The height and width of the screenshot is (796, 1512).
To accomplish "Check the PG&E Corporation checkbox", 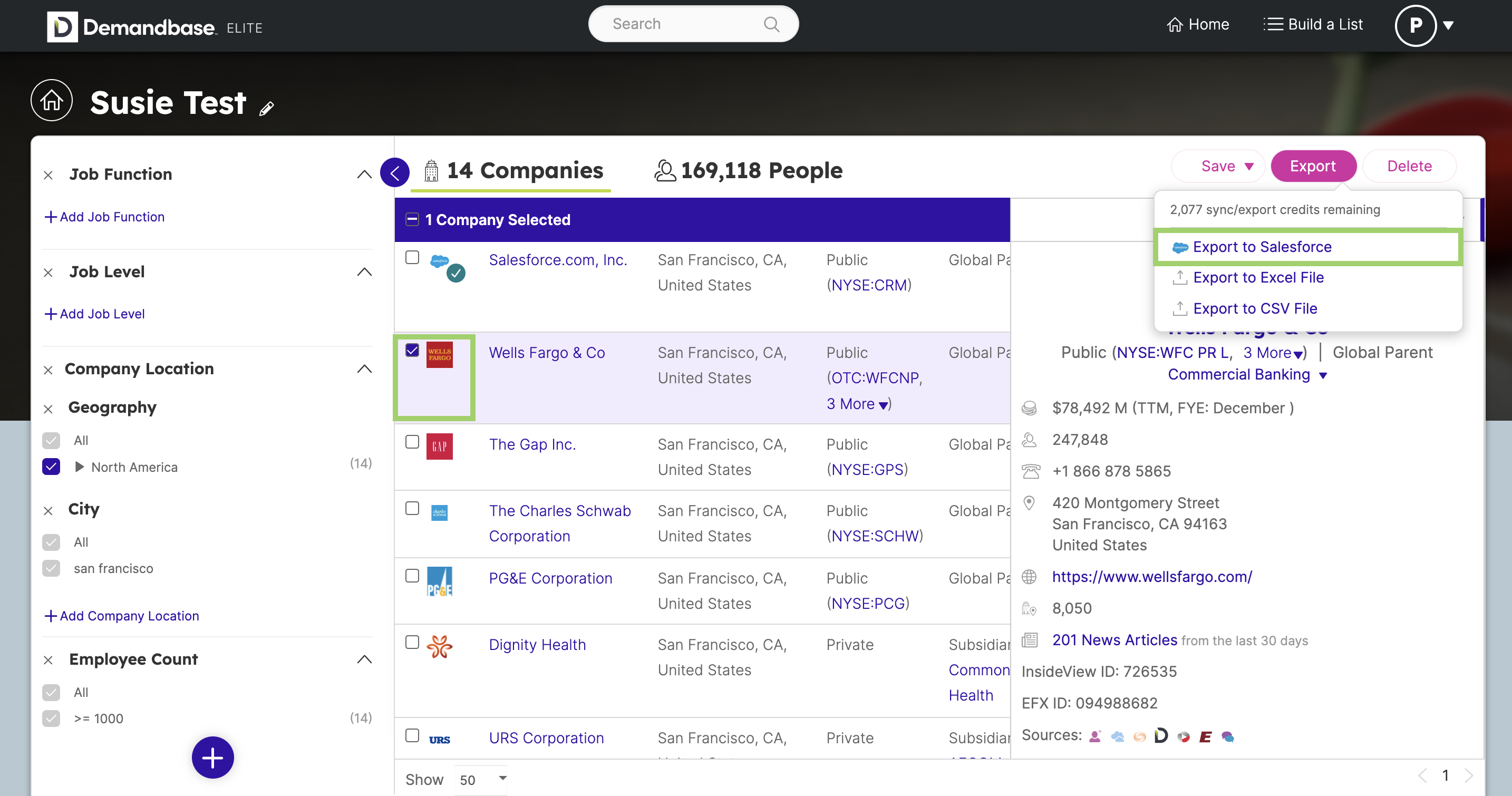I will 412,576.
